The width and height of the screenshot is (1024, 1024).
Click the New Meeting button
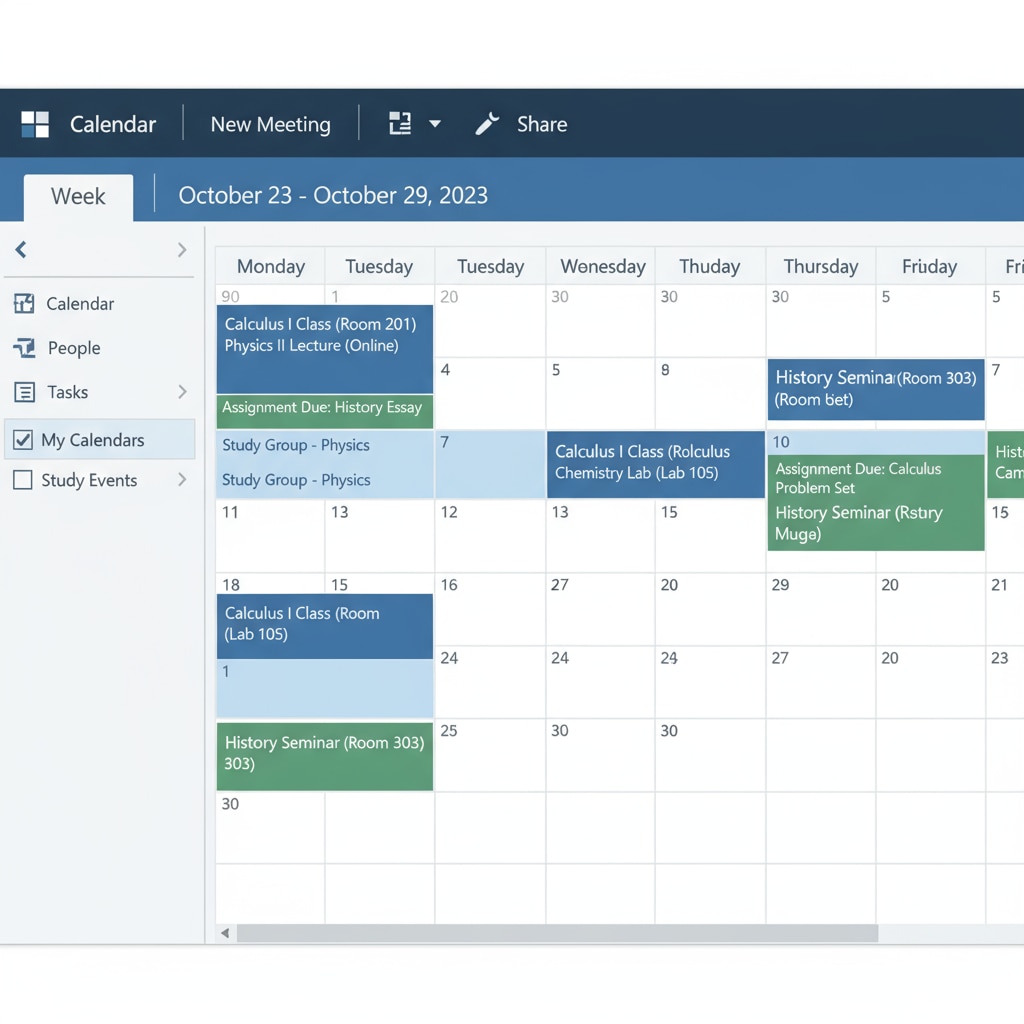(270, 124)
